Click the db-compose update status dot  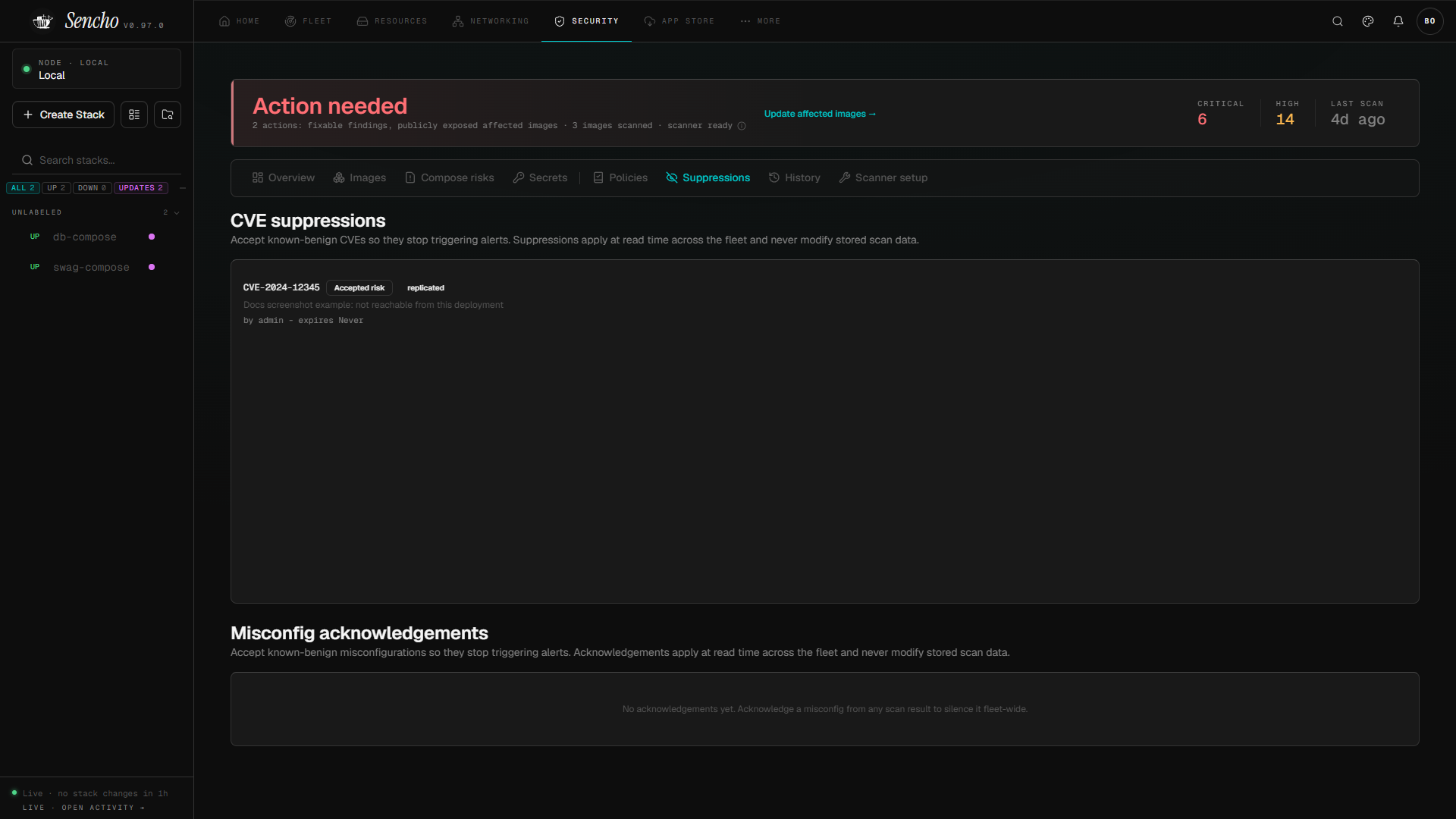pos(152,237)
